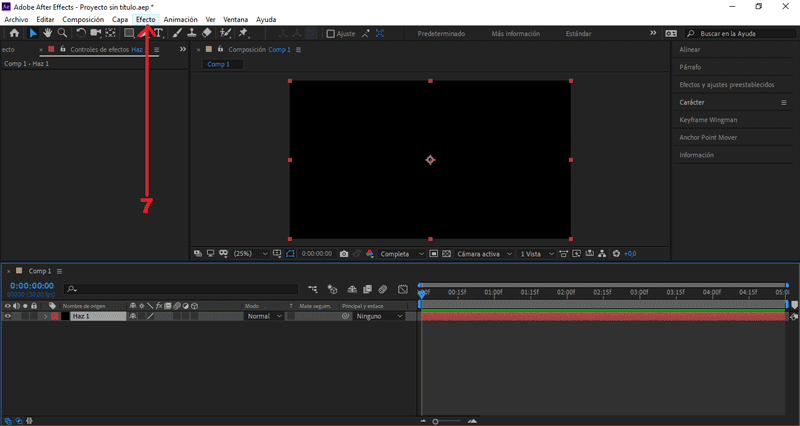
Task: Hide the Haz 1 layer with eye icon
Action: 8,316
